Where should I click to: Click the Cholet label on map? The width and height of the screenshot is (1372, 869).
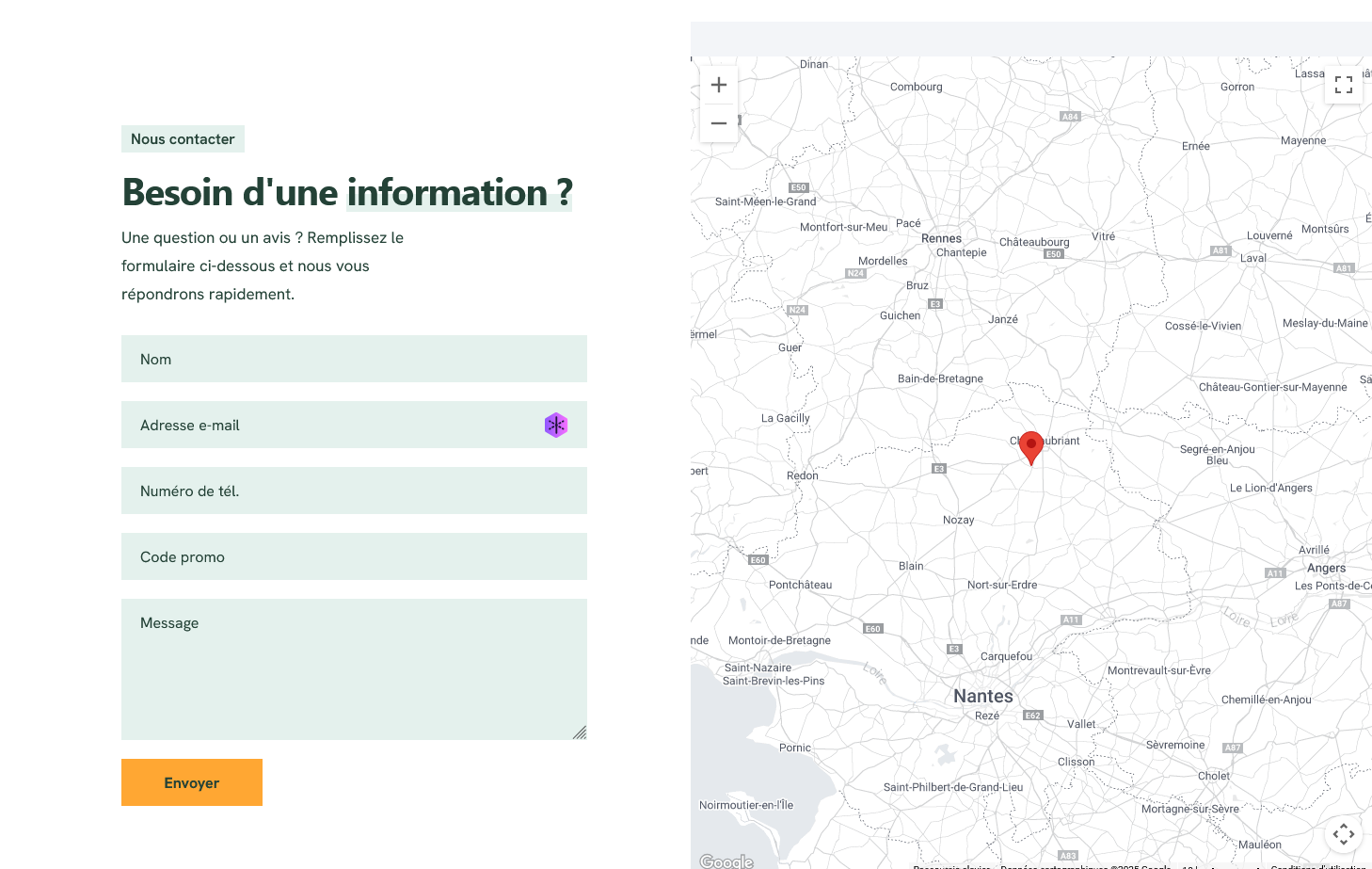pos(1214,776)
